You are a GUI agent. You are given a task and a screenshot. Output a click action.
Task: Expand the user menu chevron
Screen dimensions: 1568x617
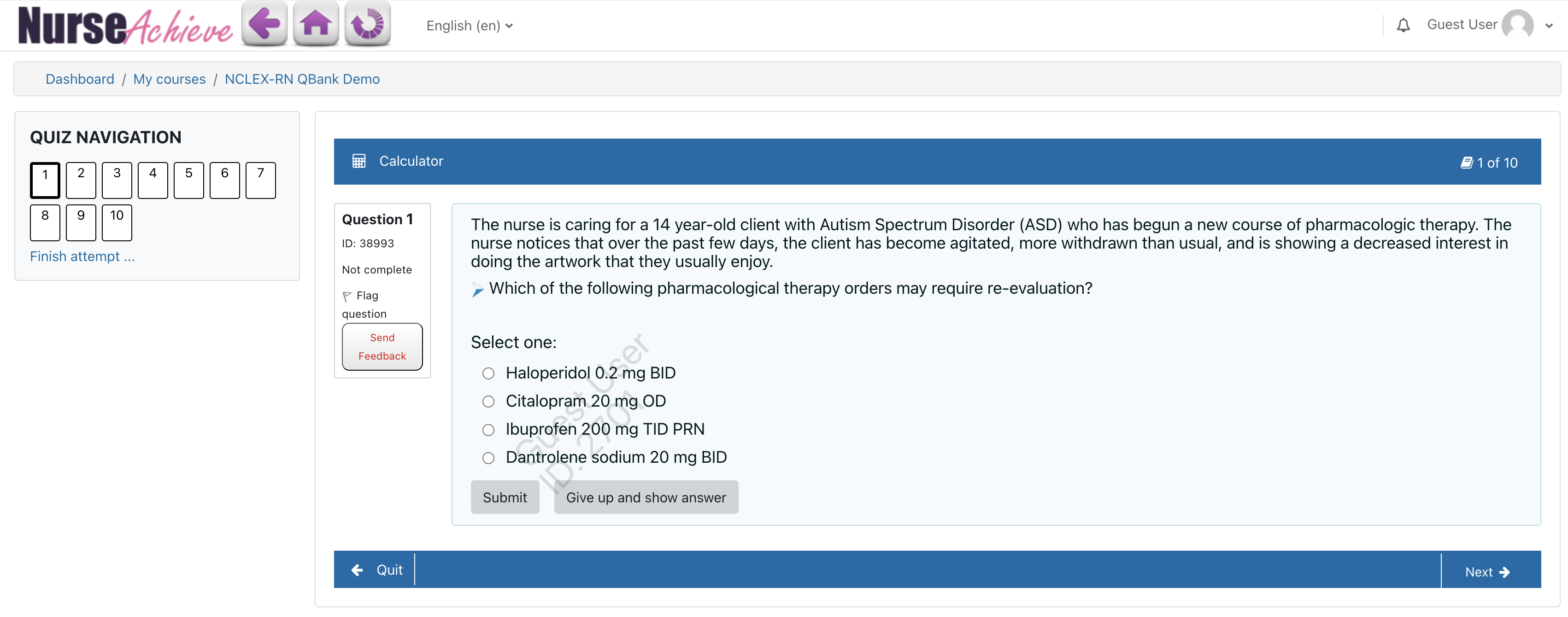[1549, 26]
